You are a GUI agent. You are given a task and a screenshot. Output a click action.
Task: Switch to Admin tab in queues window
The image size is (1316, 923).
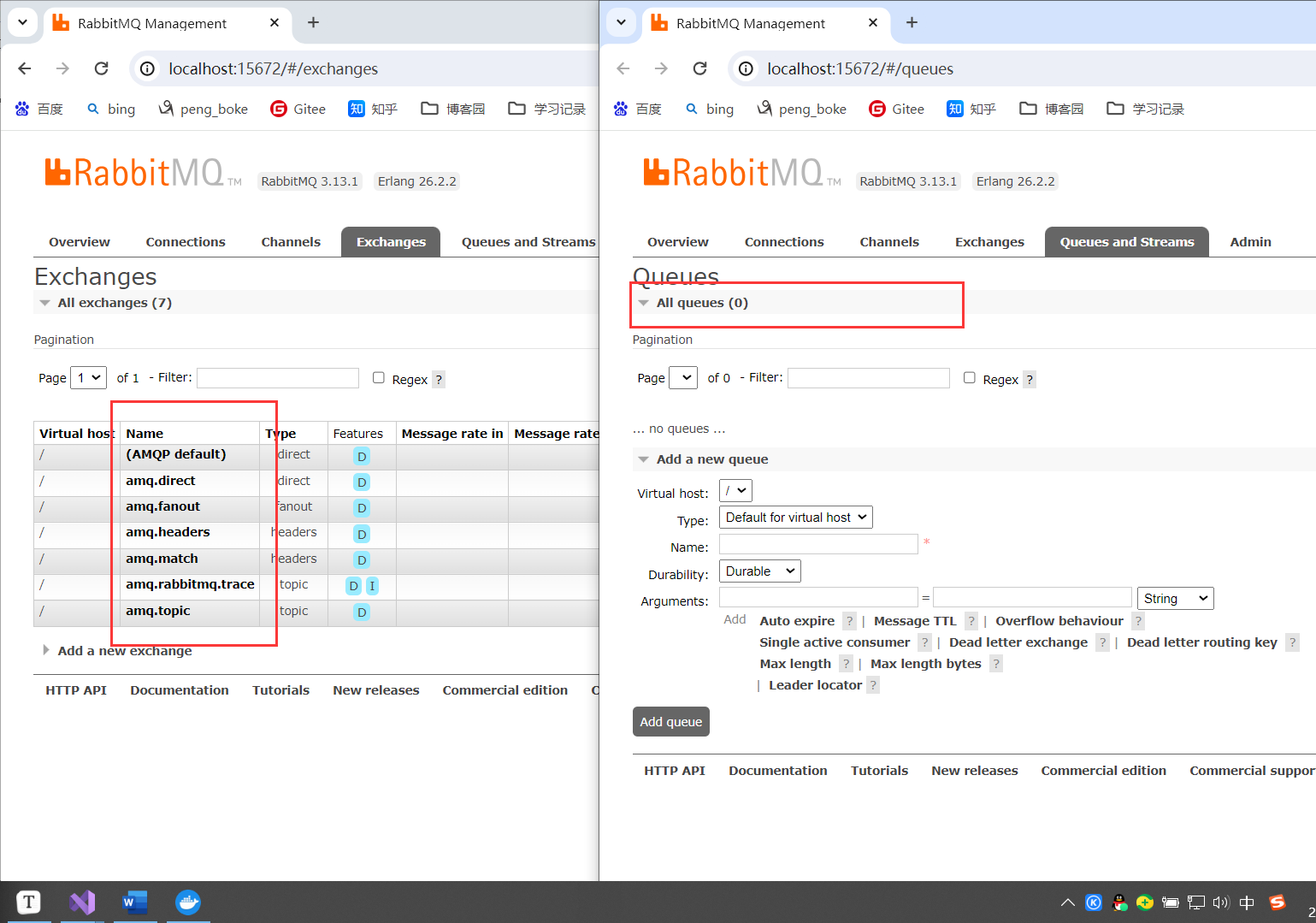[x=1250, y=242]
